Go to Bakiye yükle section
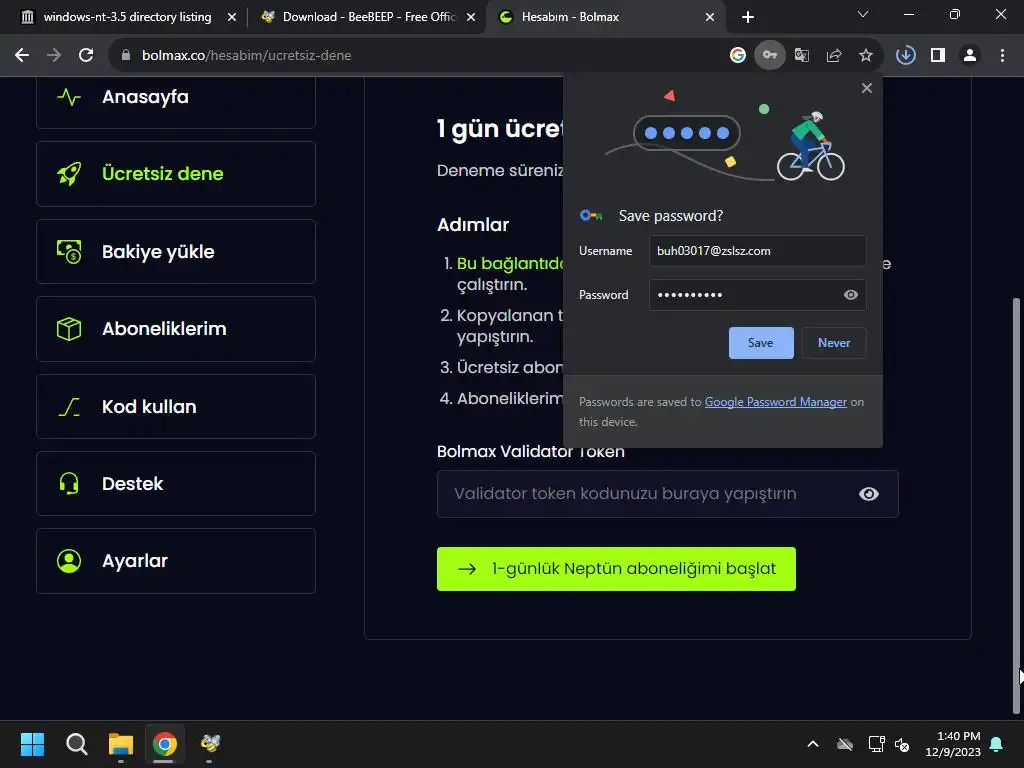The height and width of the screenshot is (768, 1024). click(x=176, y=251)
